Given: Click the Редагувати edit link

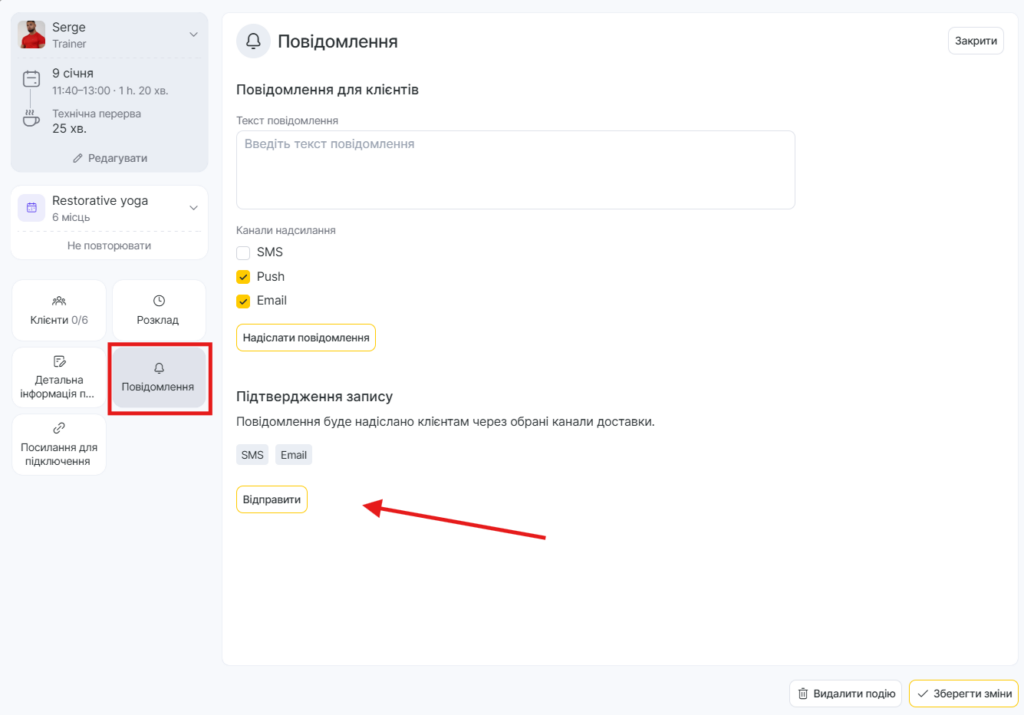Looking at the screenshot, I should 109,158.
